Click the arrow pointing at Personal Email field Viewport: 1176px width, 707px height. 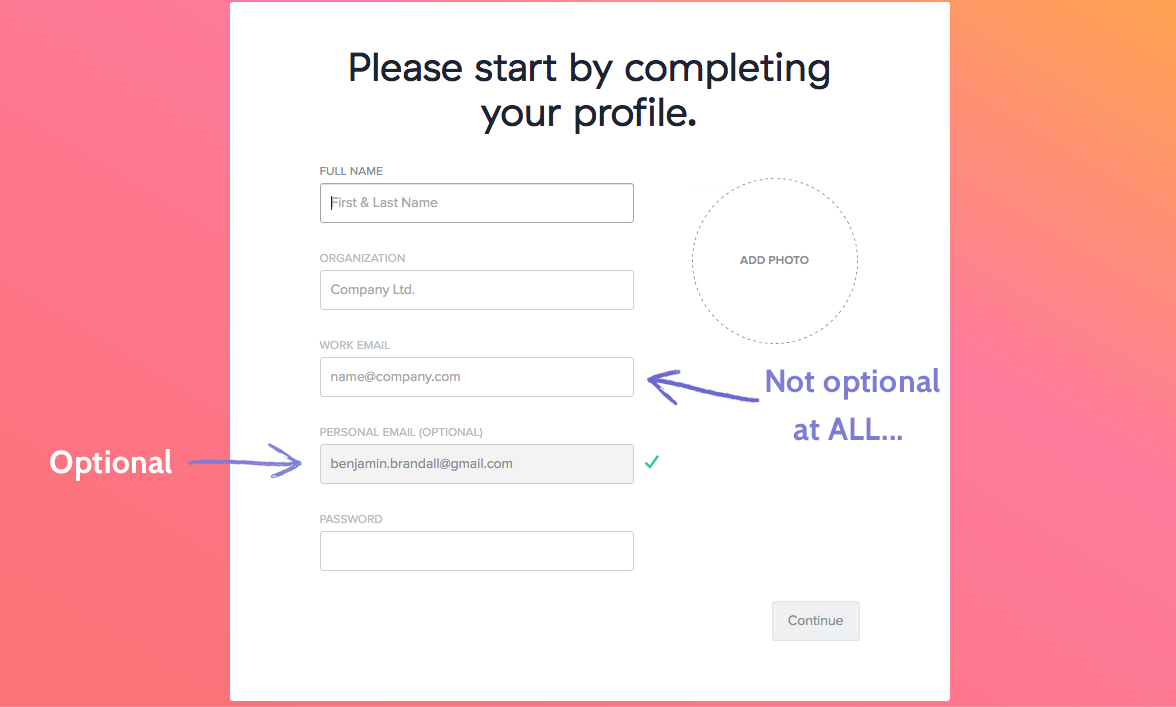pos(245,461)
